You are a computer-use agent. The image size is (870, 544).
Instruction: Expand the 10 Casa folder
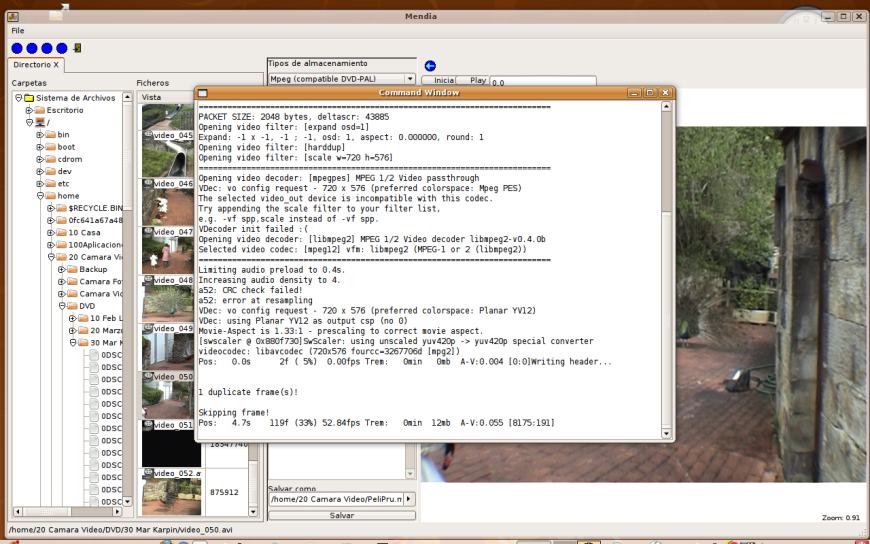(51, 232)
